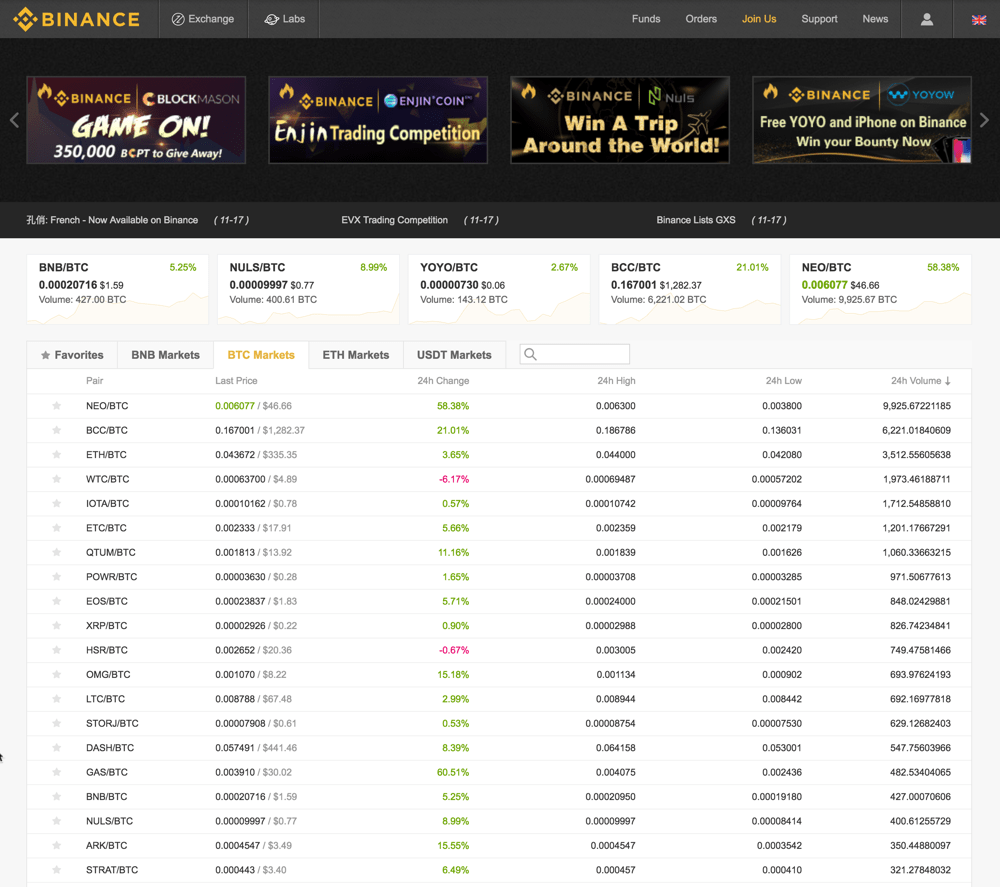Click the DASH/BTC pair name
The height and width of the screenshot is (887, 1000).
click(x=110, y=747)
